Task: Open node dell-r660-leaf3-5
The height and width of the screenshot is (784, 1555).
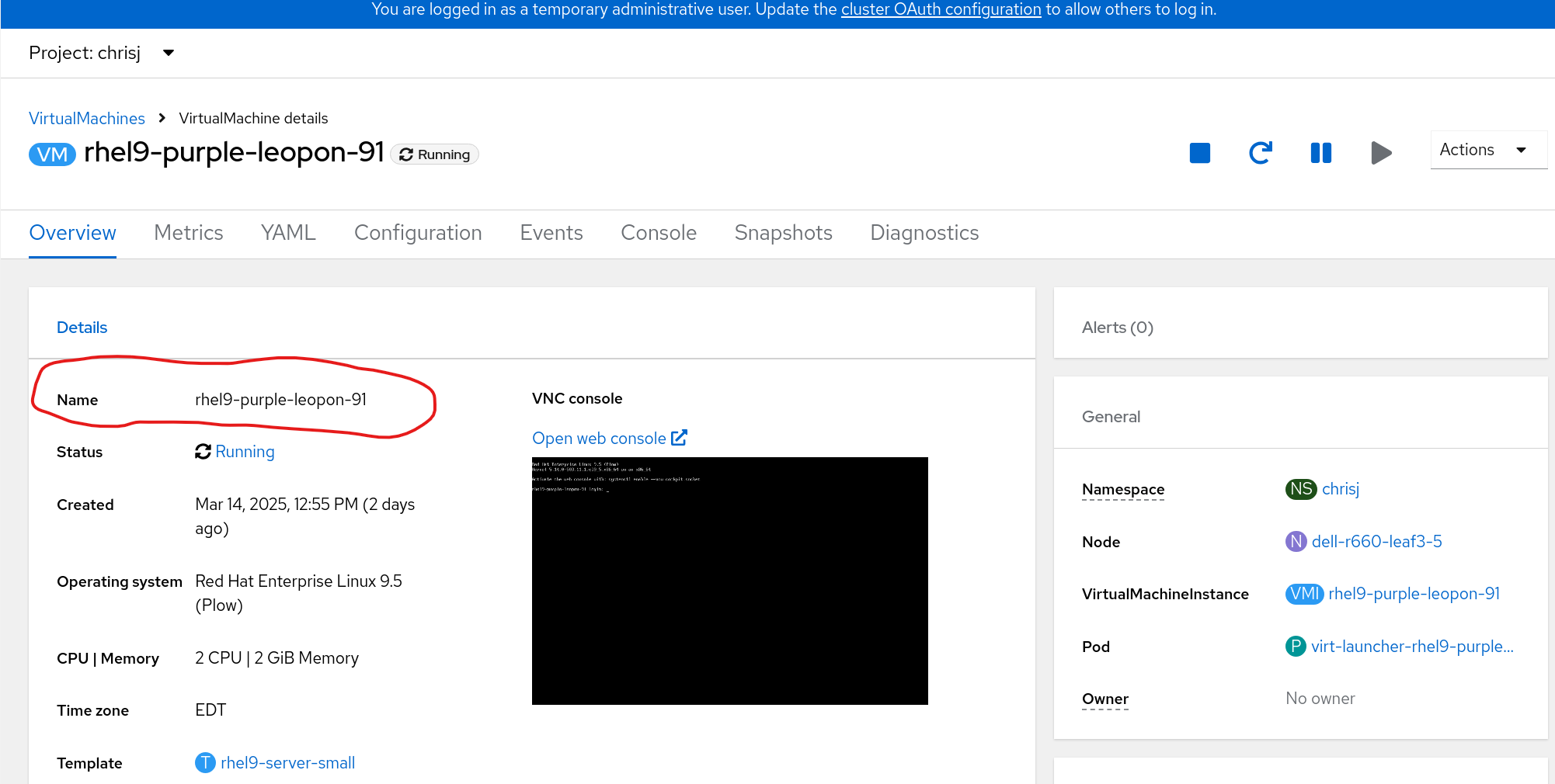Action: coord(1376,542)
